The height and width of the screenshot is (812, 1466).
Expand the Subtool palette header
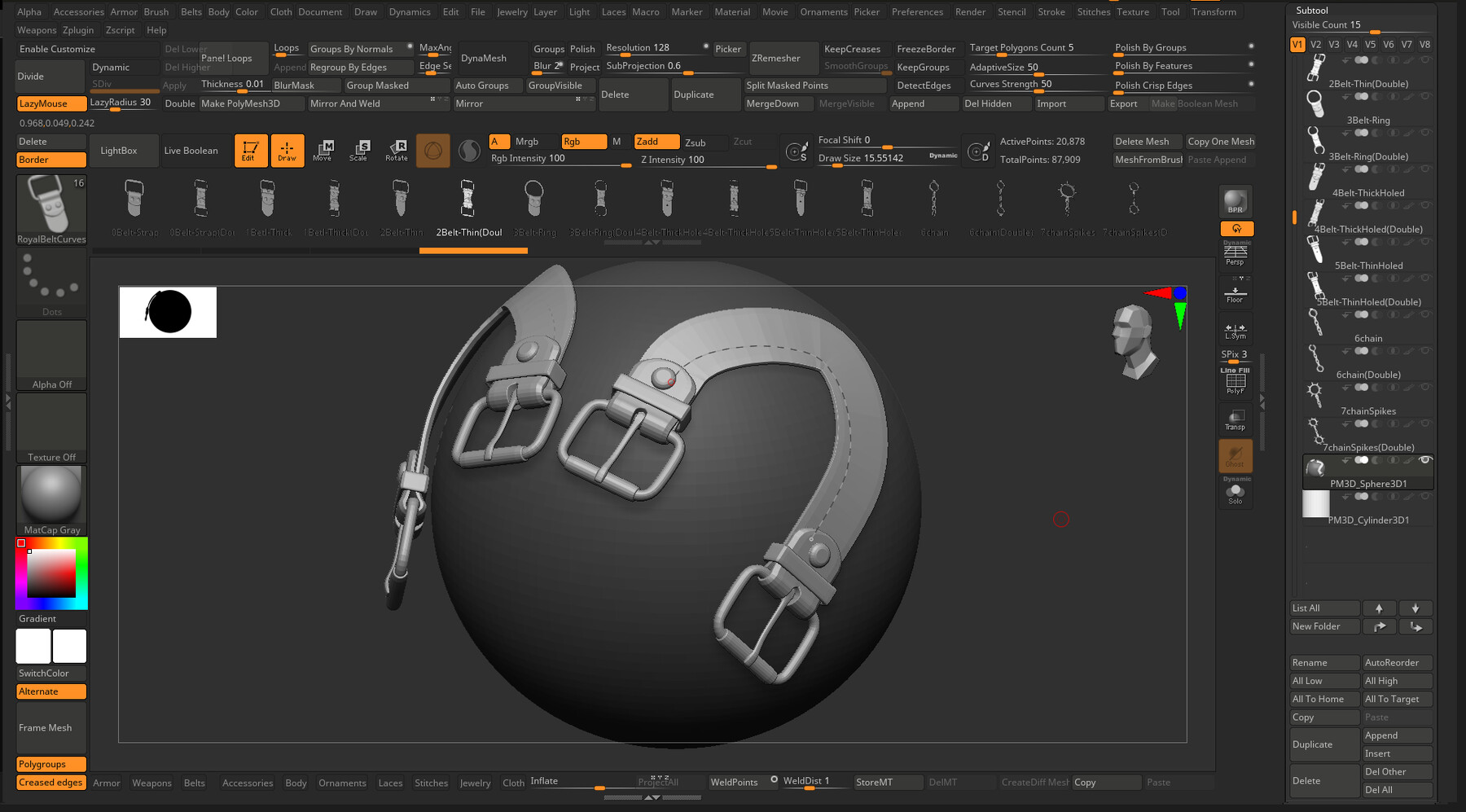(1311, 10)
